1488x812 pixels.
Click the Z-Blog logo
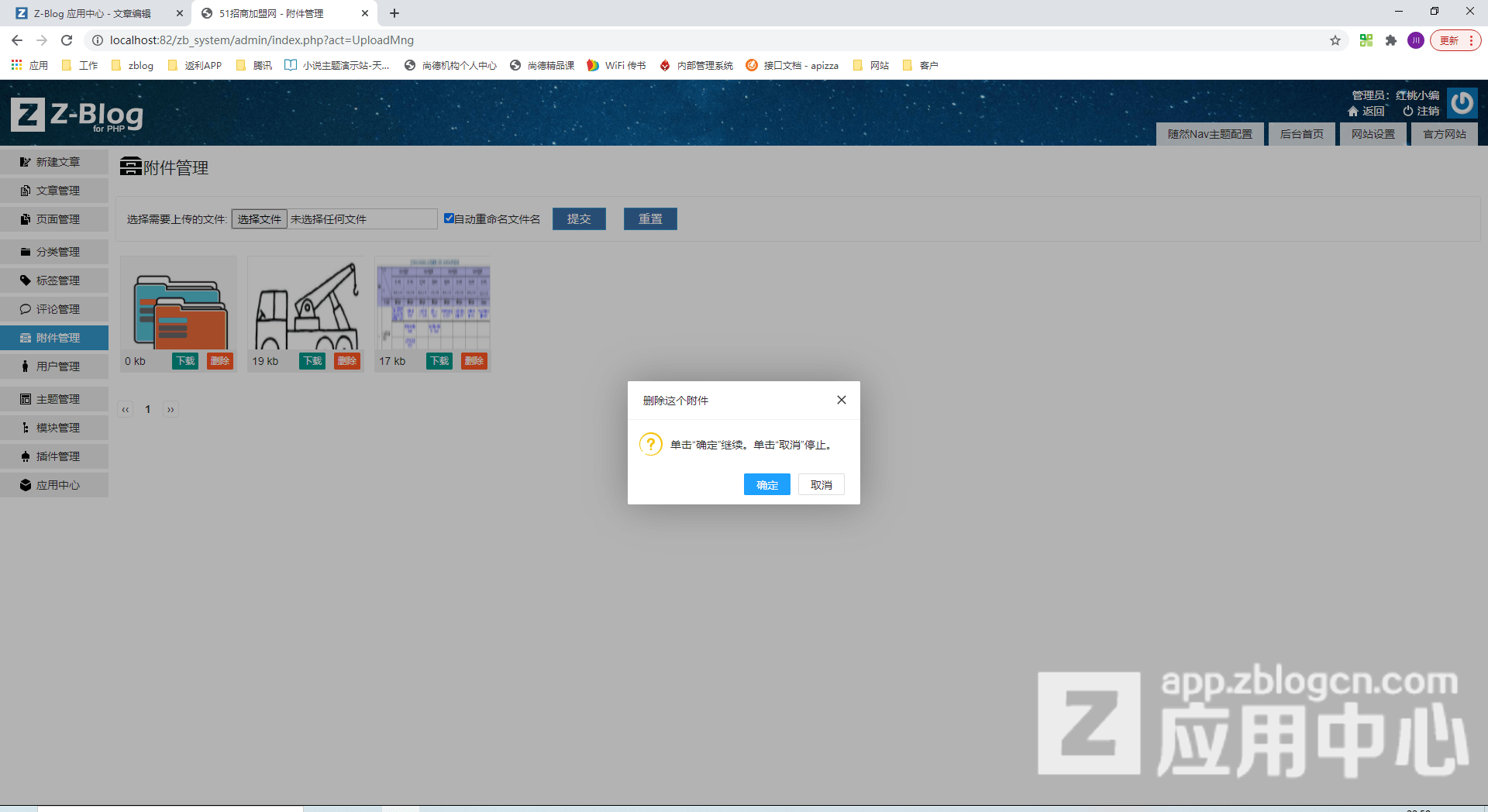pos(77,115)
